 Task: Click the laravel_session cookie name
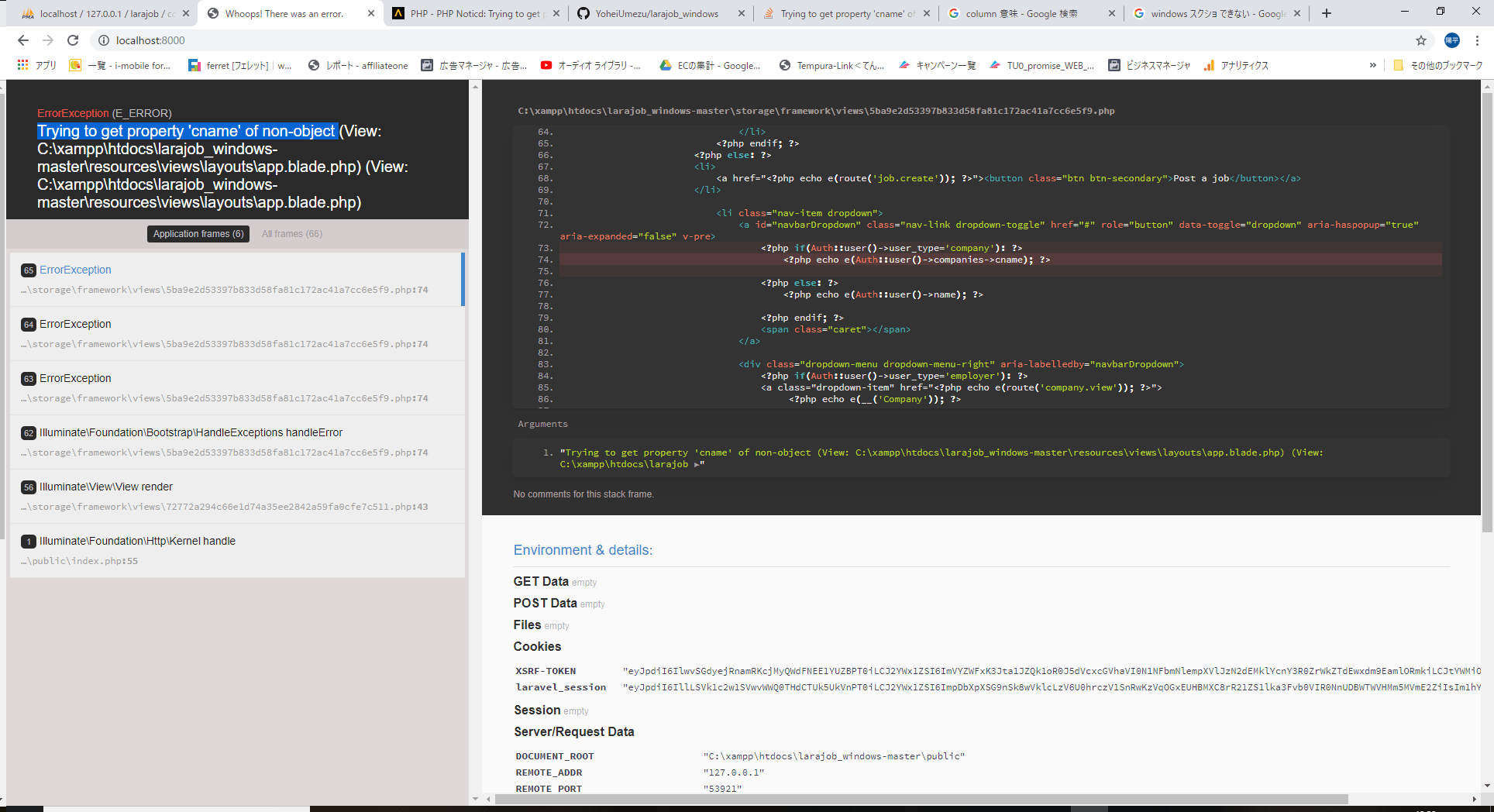[x=561, y=687]
